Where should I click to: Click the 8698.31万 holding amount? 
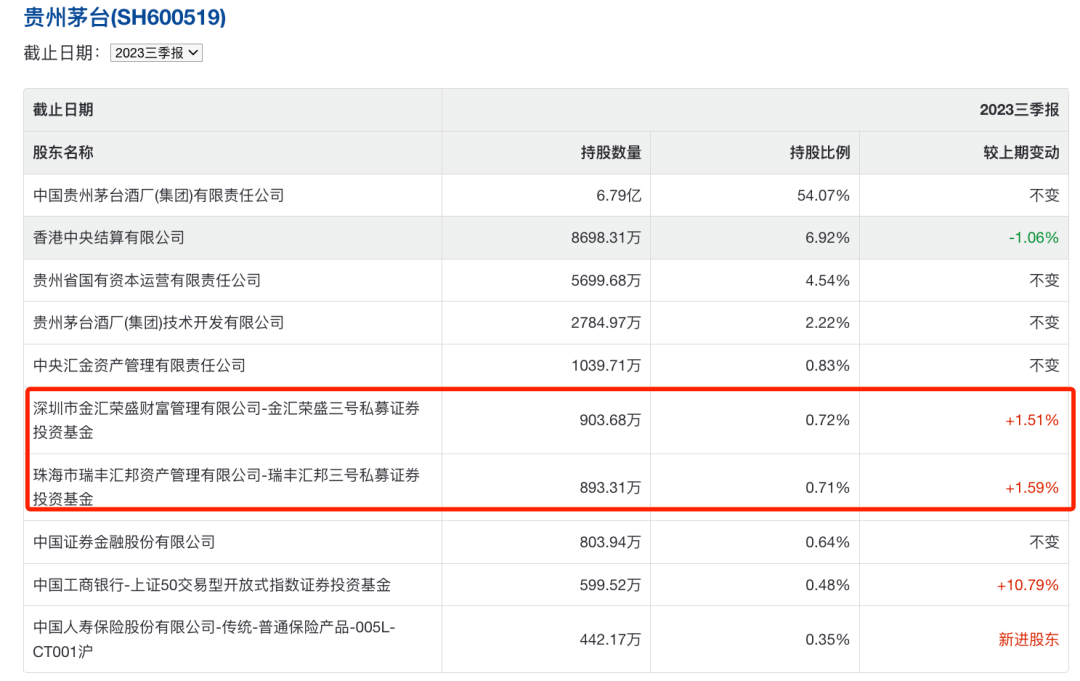coord(606,238)
